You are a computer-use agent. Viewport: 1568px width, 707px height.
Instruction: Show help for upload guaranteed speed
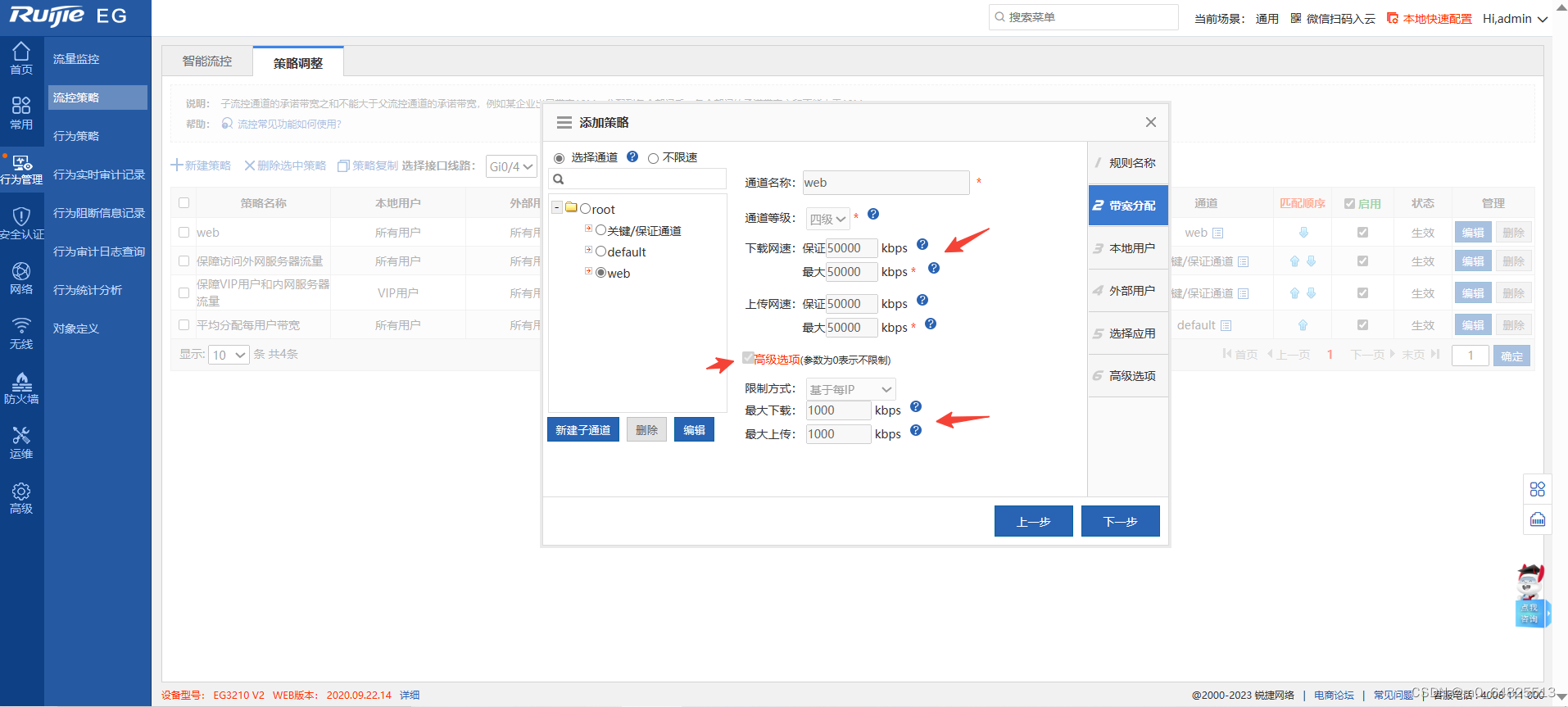(922, 300)
